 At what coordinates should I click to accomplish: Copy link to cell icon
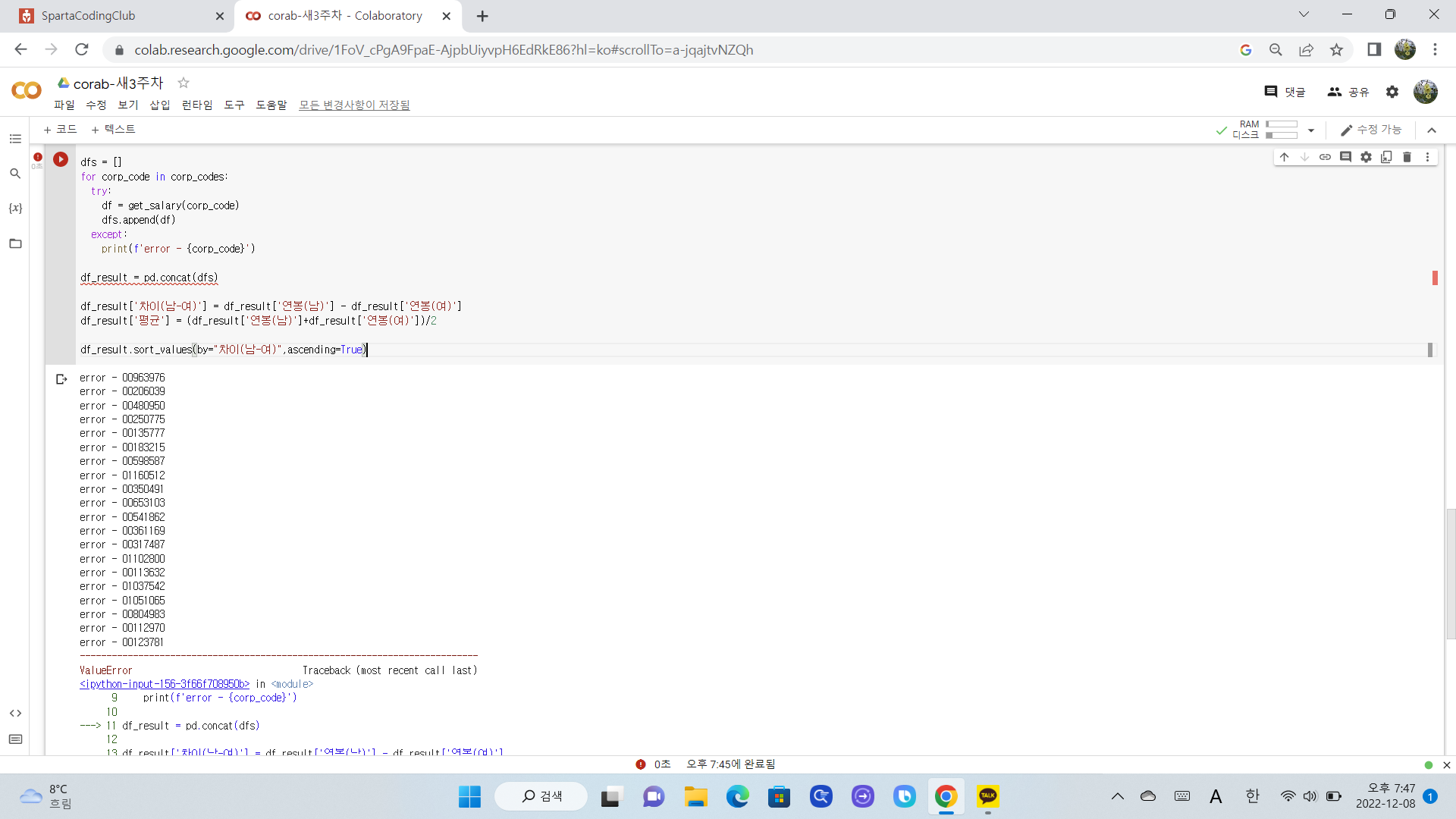pyautogui.click(x=1325, y=157)
